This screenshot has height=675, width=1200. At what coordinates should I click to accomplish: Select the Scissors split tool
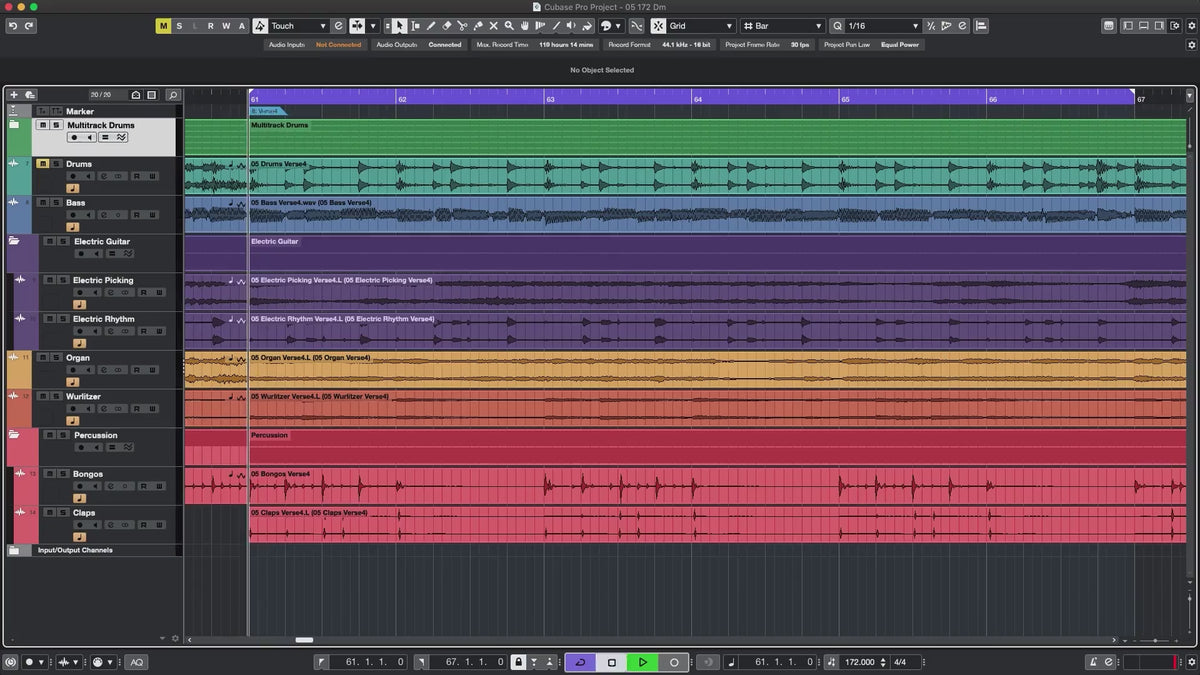point(463,26)
